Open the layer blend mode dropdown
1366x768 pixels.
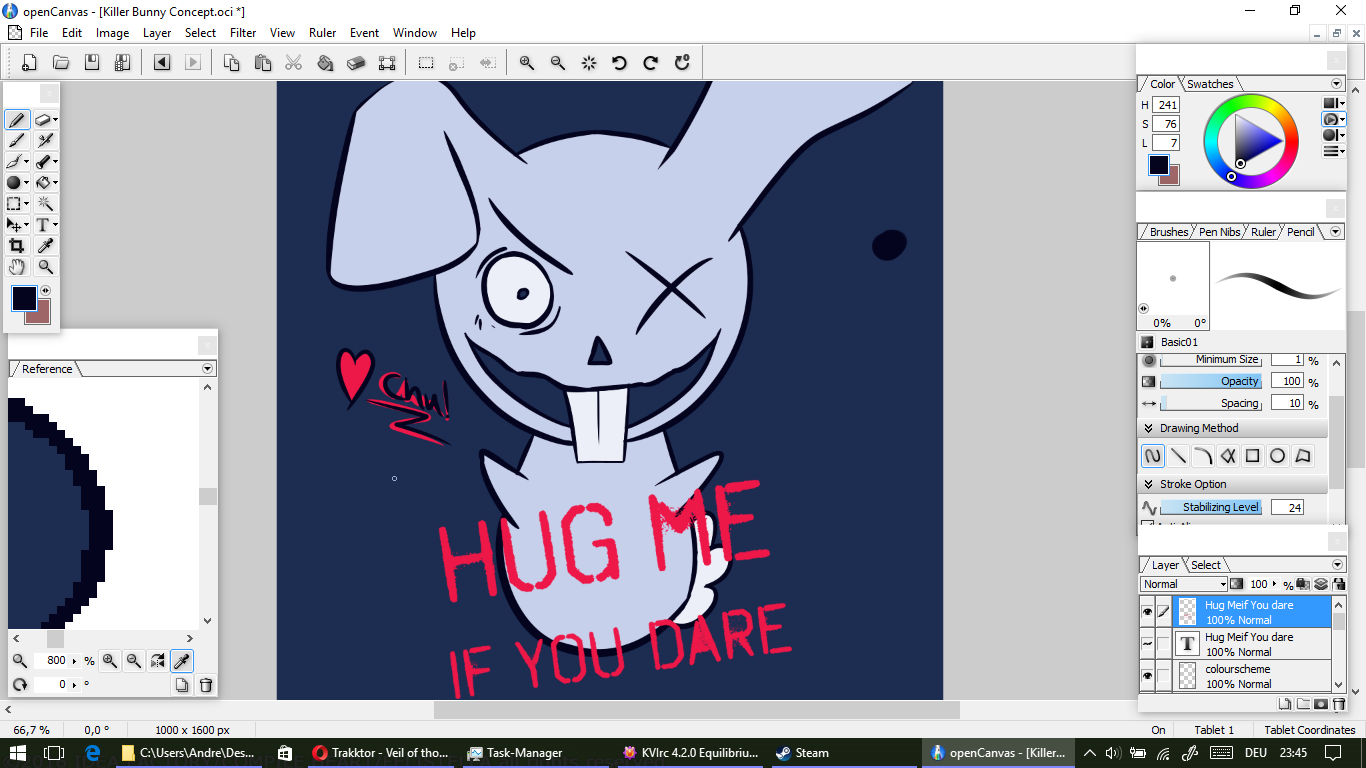1183,584
